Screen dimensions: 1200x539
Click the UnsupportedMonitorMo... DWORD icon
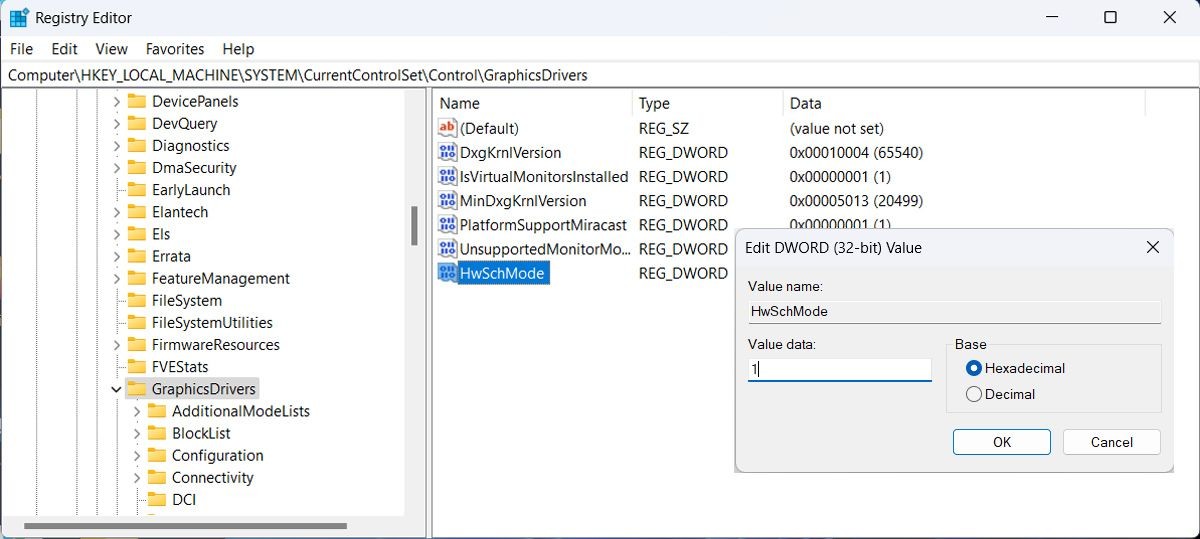click(447, 248)
